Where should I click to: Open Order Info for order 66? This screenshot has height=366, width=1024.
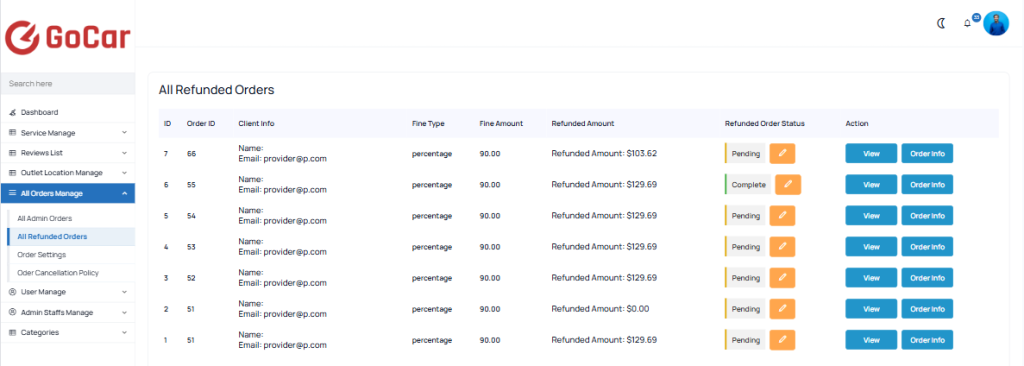[x=927, y=154]
